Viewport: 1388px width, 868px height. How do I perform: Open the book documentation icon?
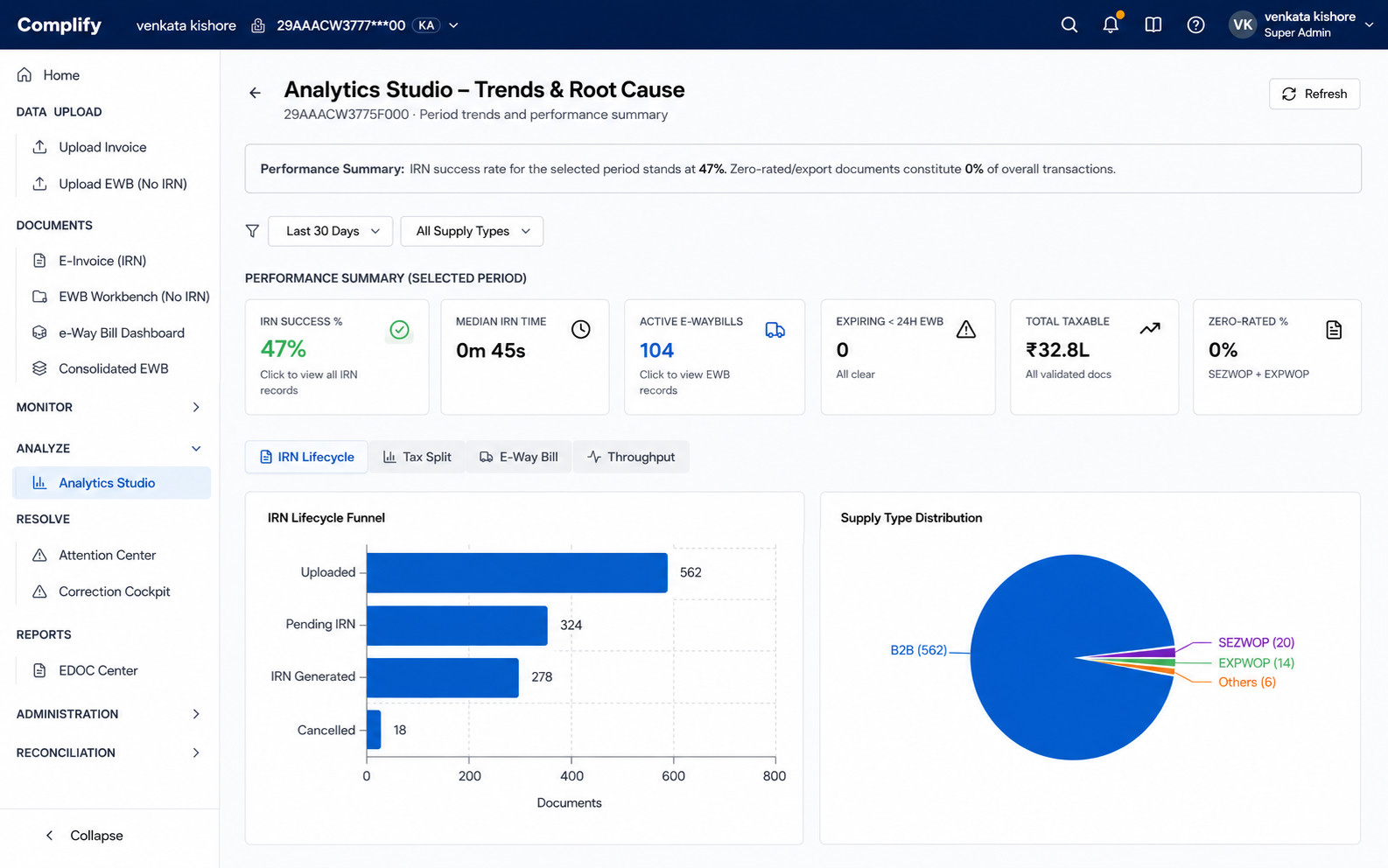pos(1153,24)
